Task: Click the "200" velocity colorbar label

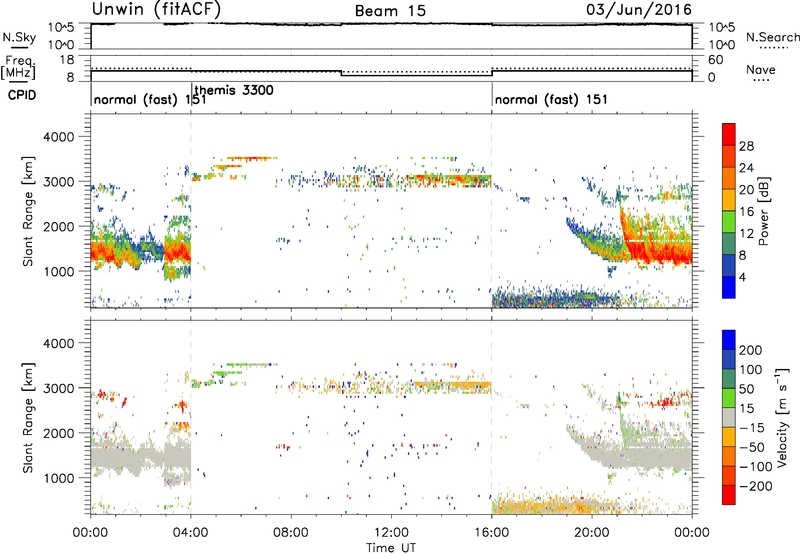Action: click(751, 350)
